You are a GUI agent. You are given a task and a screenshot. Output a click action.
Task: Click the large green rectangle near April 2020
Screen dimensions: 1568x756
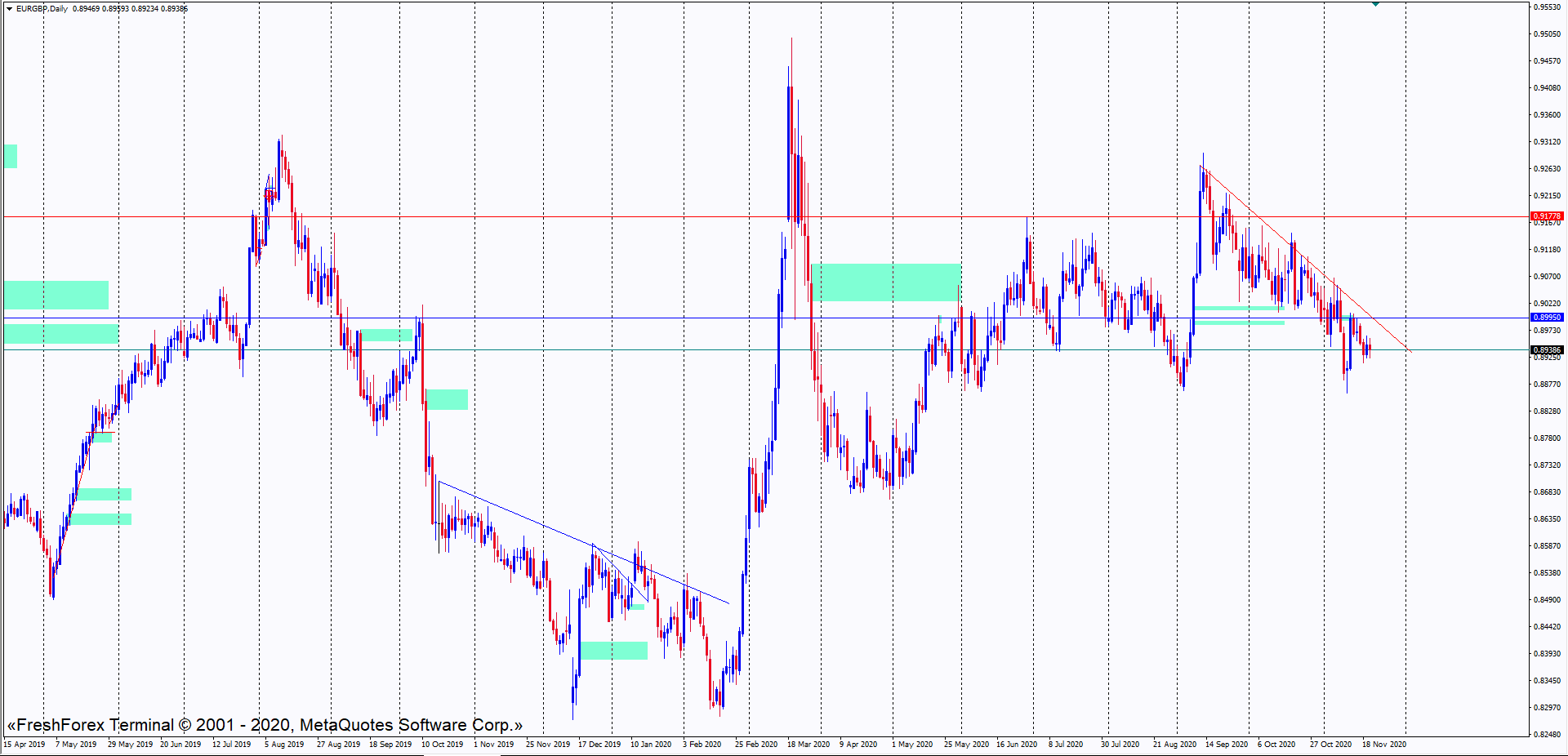click(885, 282)
